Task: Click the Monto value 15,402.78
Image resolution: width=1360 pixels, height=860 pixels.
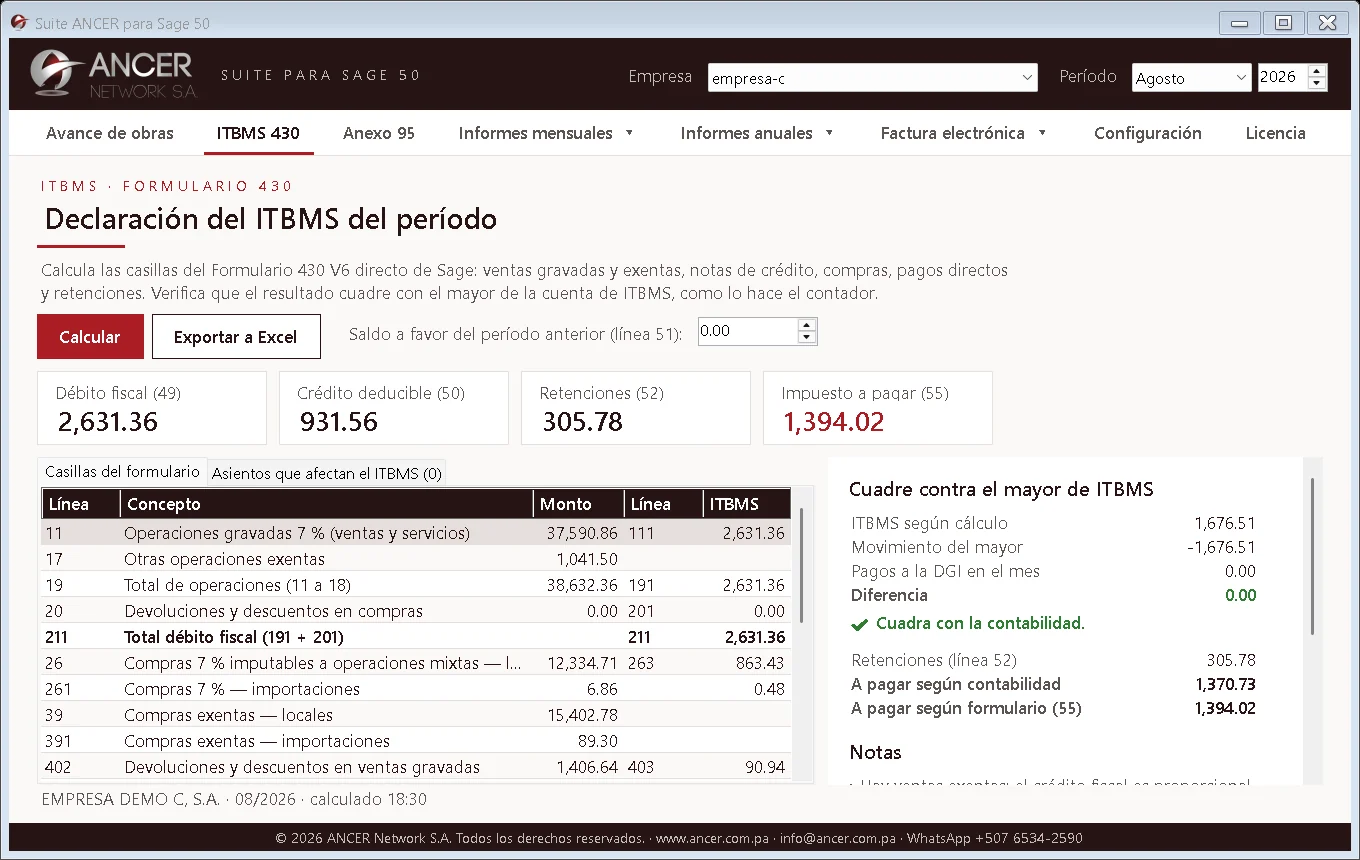Action: coord(582,715)
